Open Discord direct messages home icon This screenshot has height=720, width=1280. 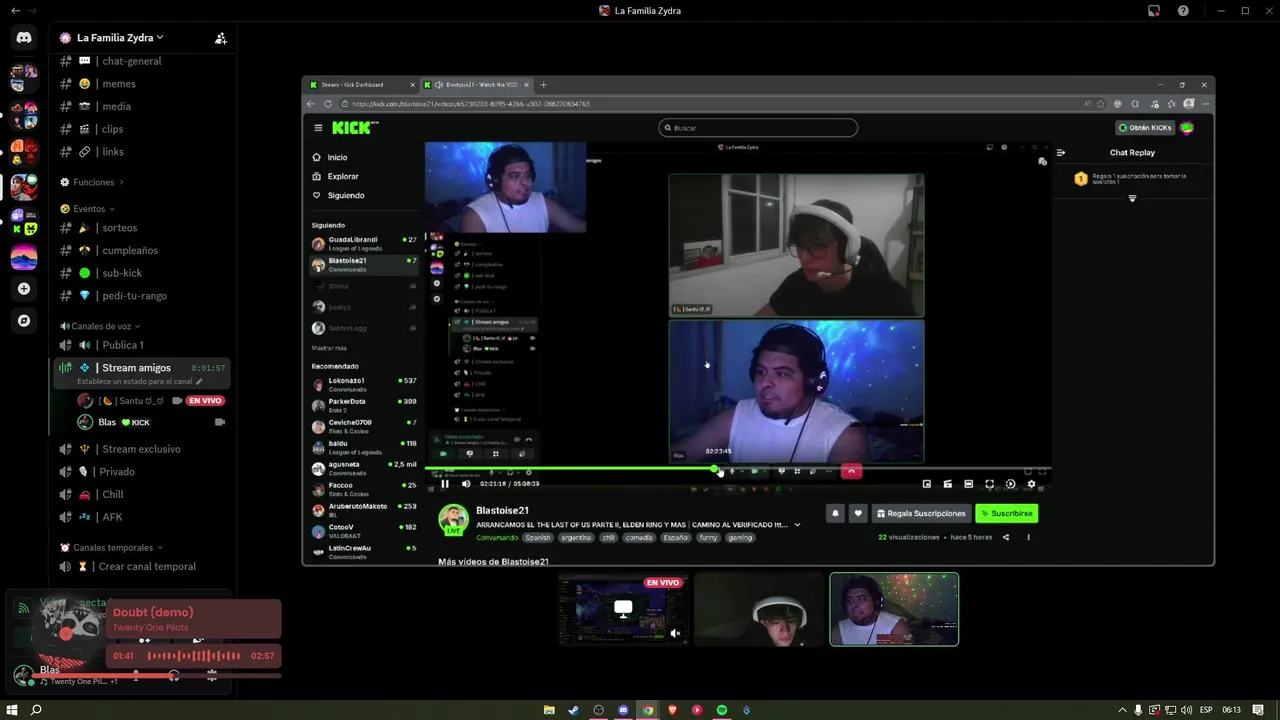24,38
